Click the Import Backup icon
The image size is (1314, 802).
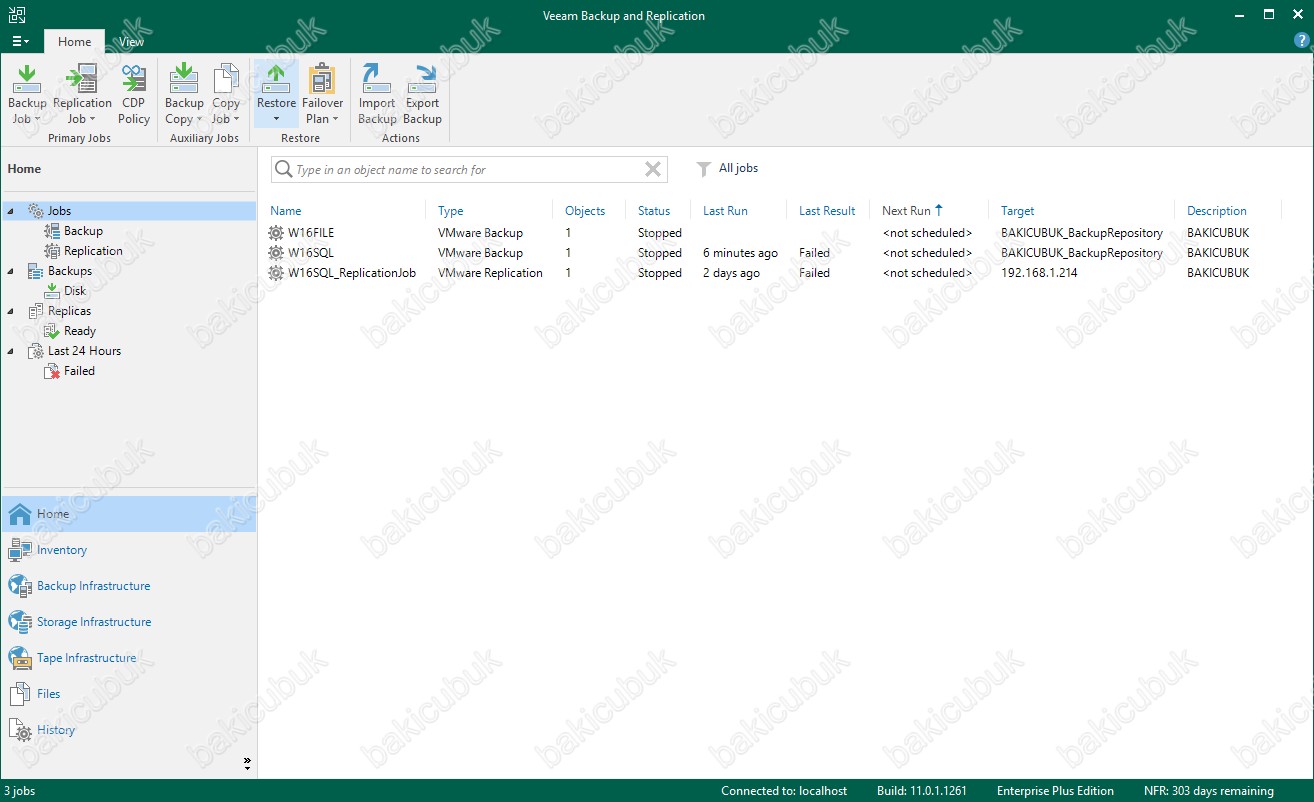(x=377, y=79)
